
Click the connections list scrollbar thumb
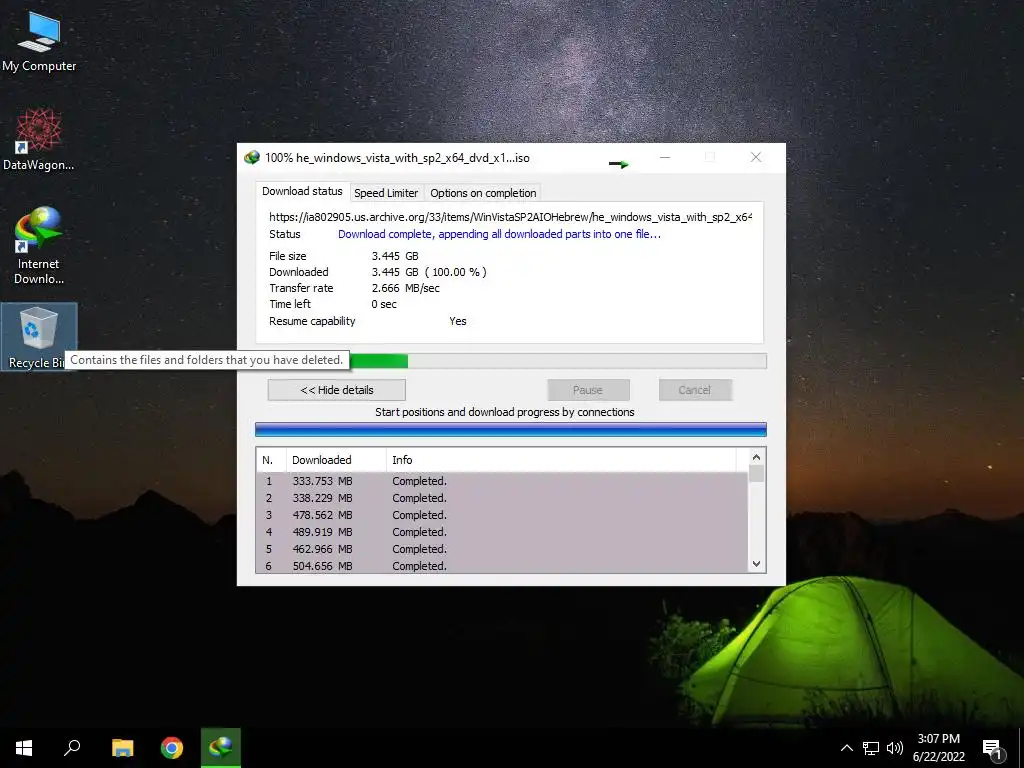(756, 473)
